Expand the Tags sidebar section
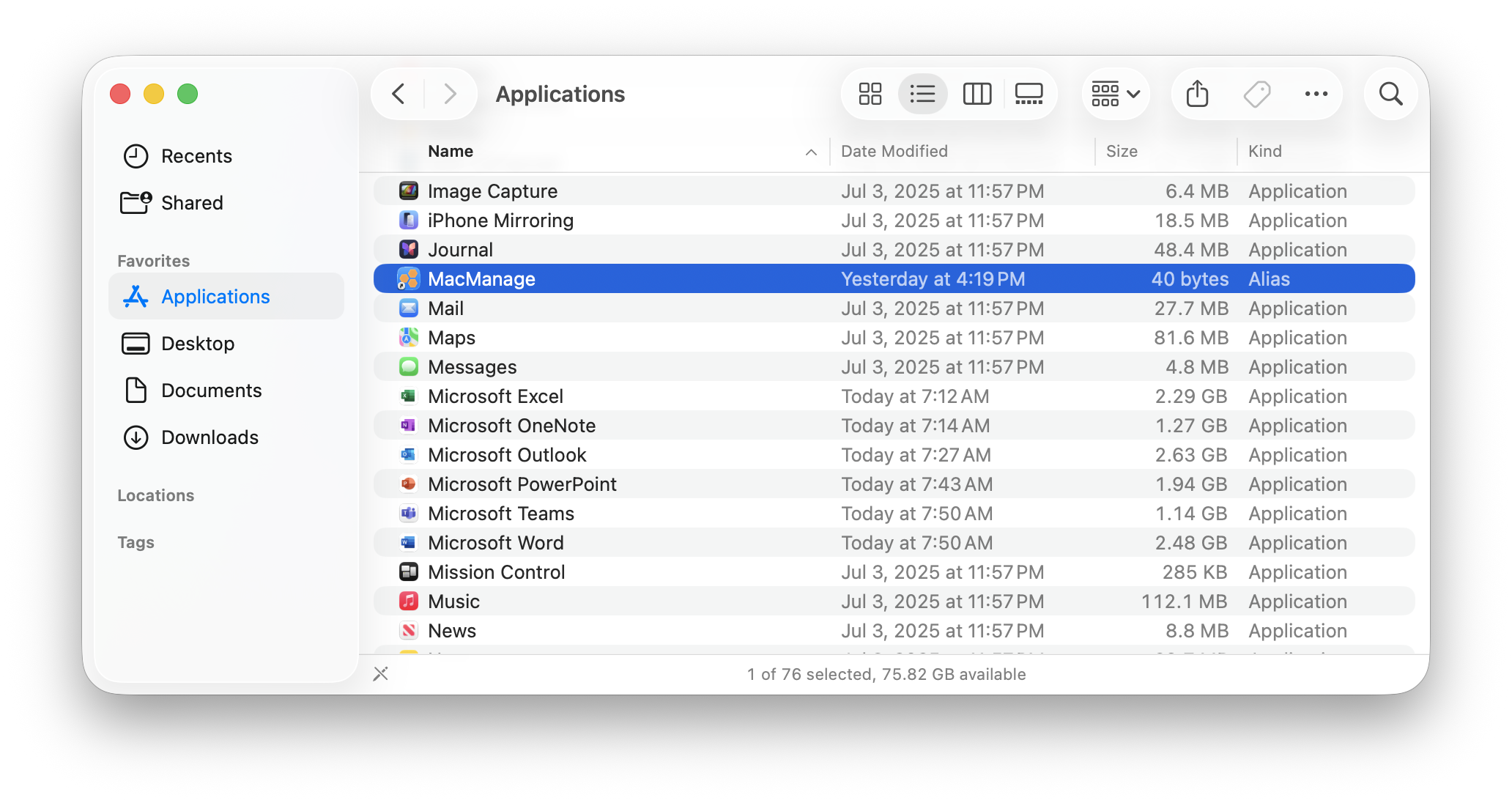This screenshot has height=803, width=1512. click(x=136, y=542)
